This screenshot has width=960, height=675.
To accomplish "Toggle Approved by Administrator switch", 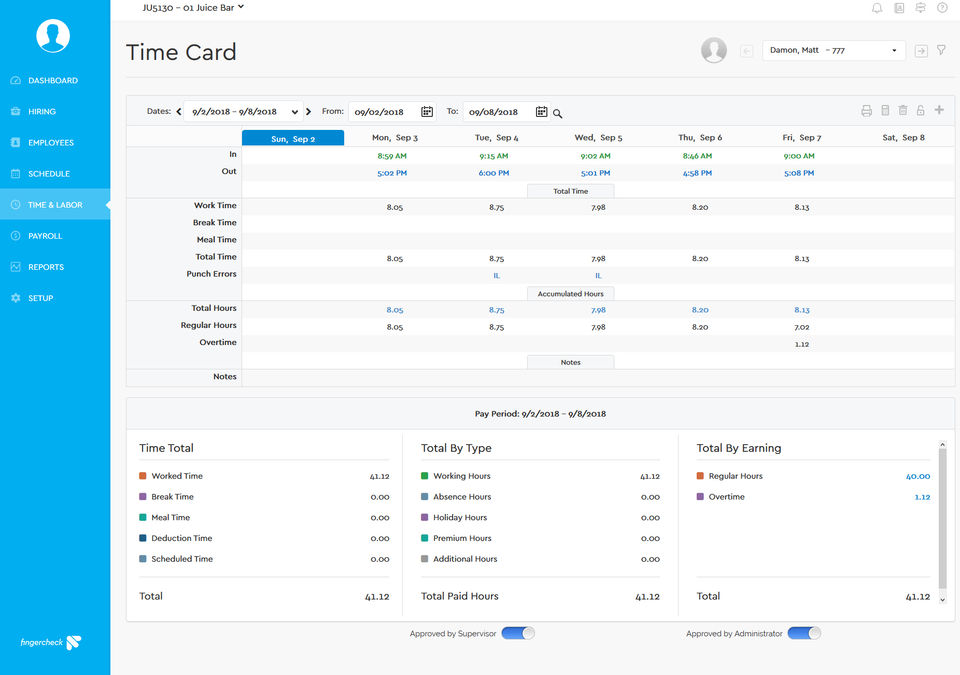I will pyautogui.click(x=804, y=633).
